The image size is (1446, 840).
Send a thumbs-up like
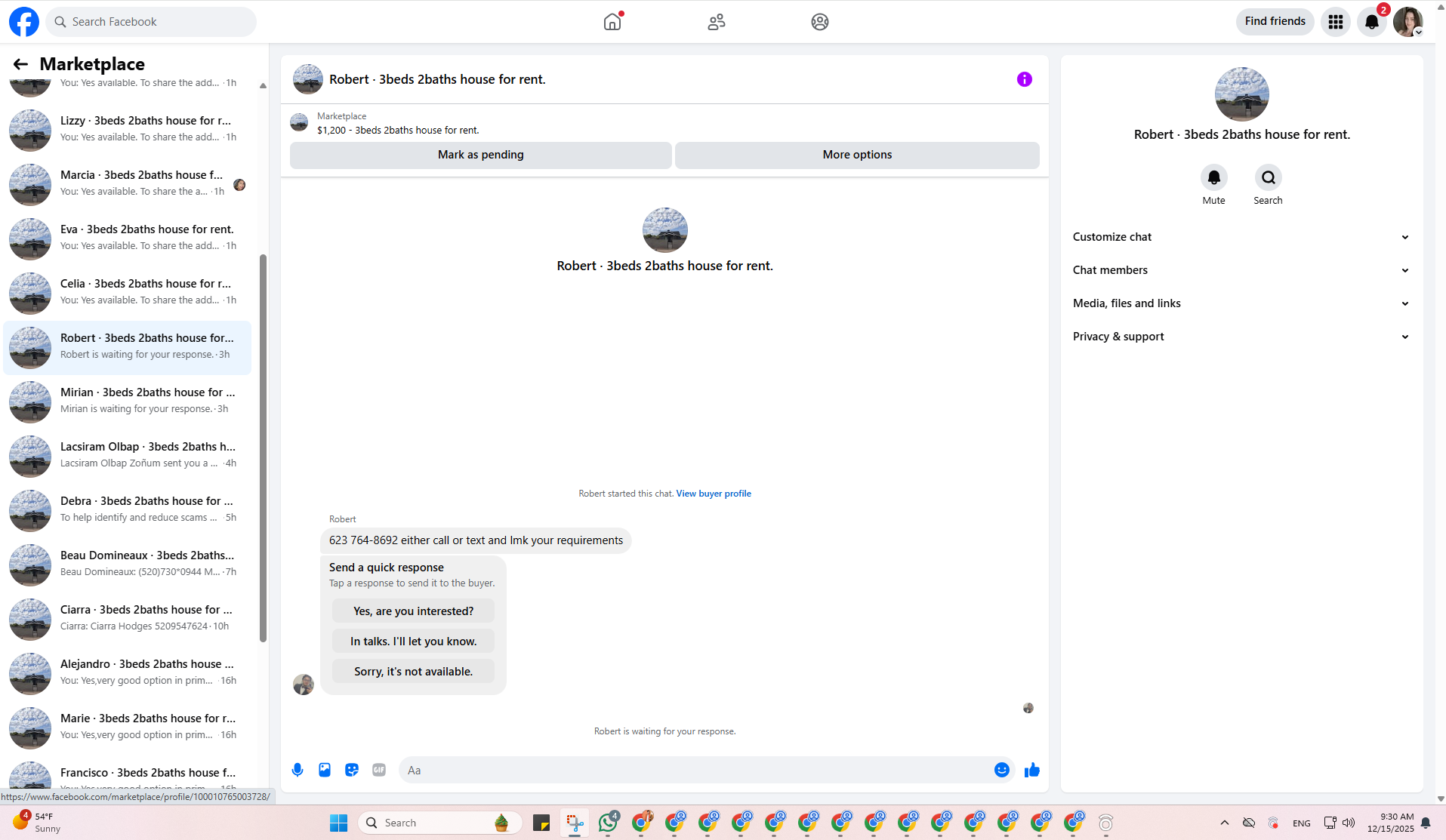click(1032, 770)
